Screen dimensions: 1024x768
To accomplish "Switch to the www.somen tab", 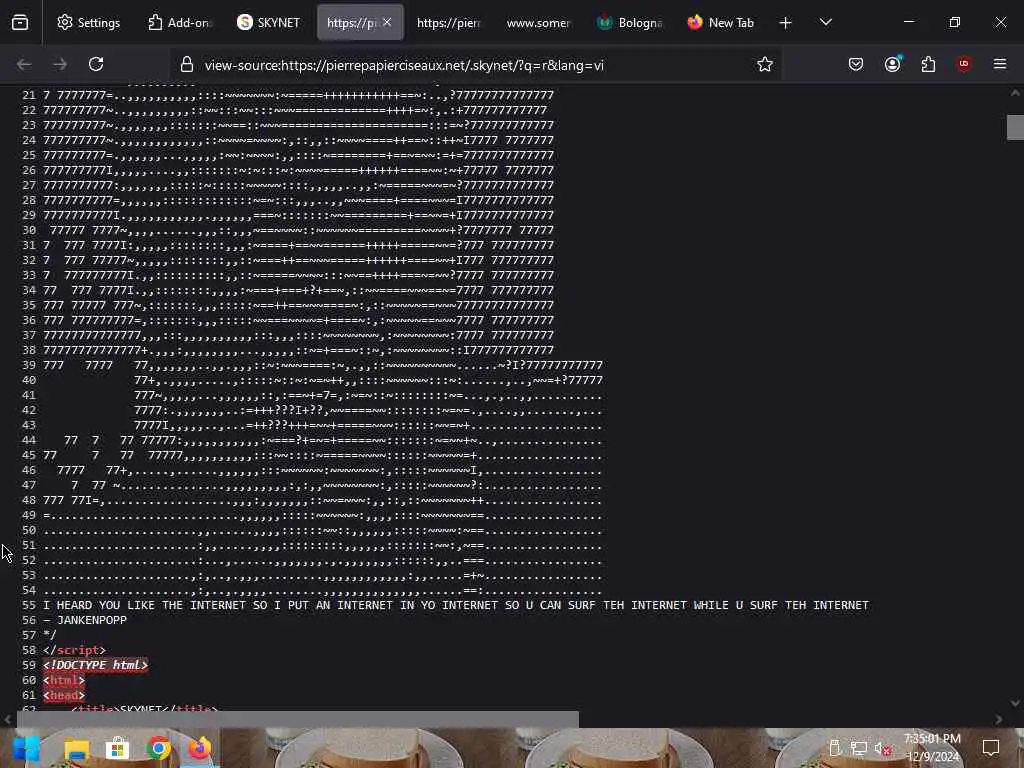I will (539, 23).
